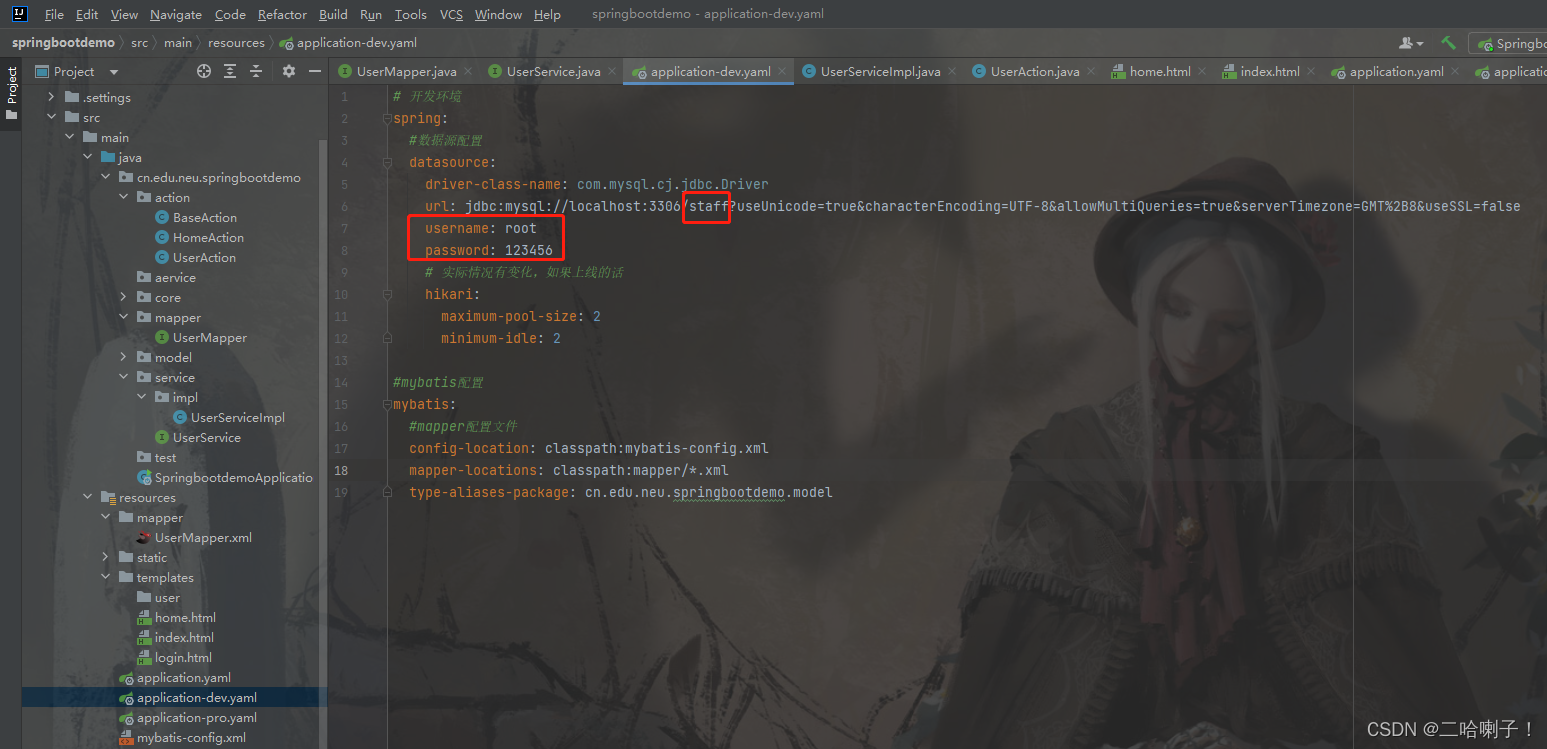Click the Build project hammer icon

[x=1448, y=43]
